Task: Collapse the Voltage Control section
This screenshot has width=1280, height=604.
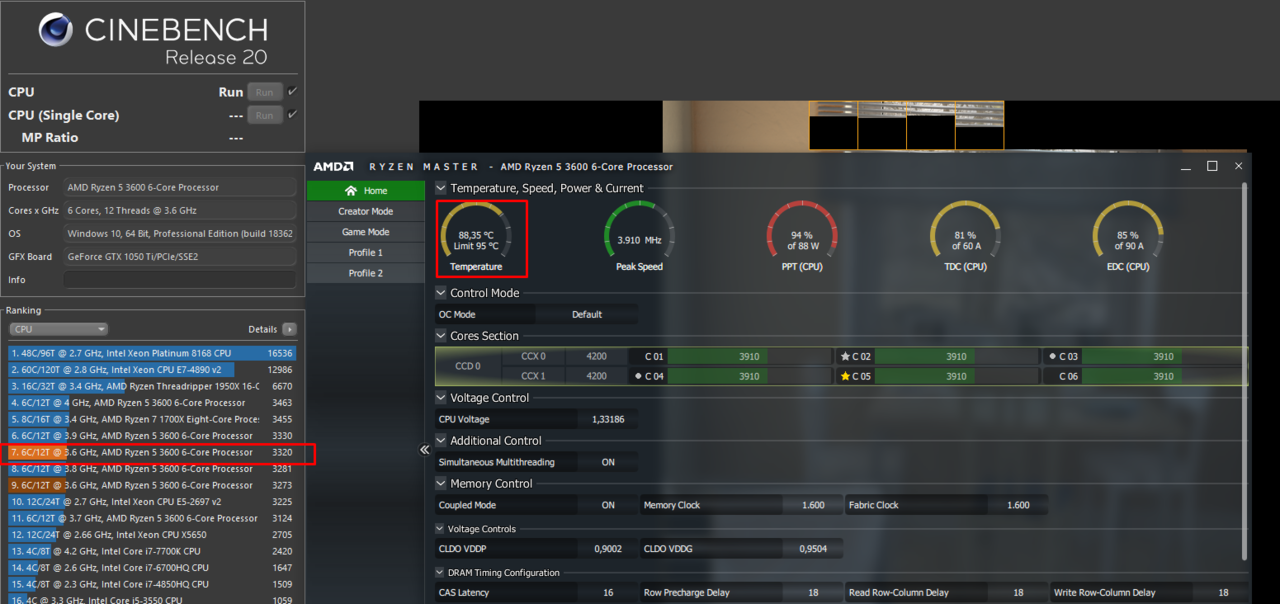Action: point(441,398)
